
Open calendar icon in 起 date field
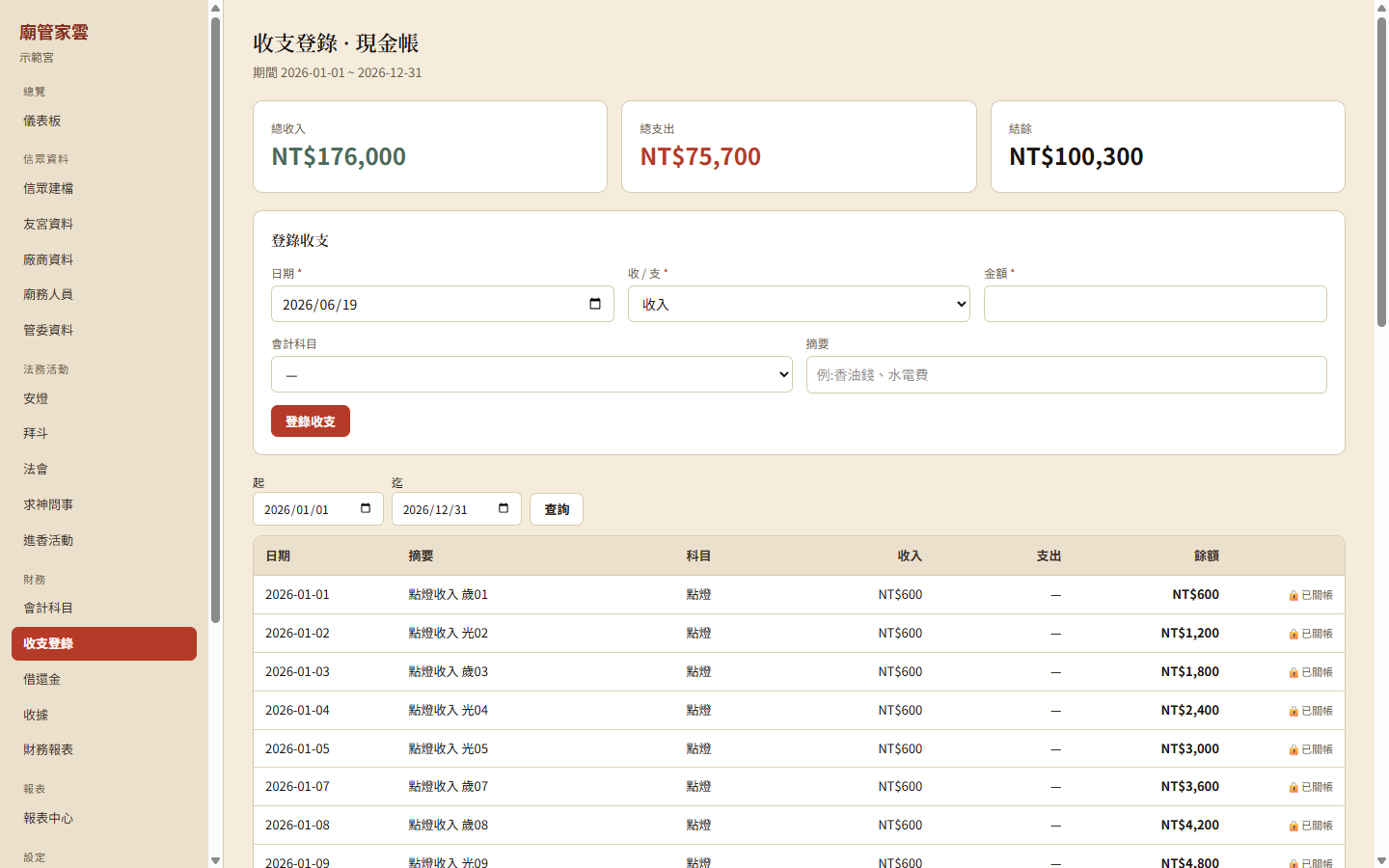tap(366, 508)
